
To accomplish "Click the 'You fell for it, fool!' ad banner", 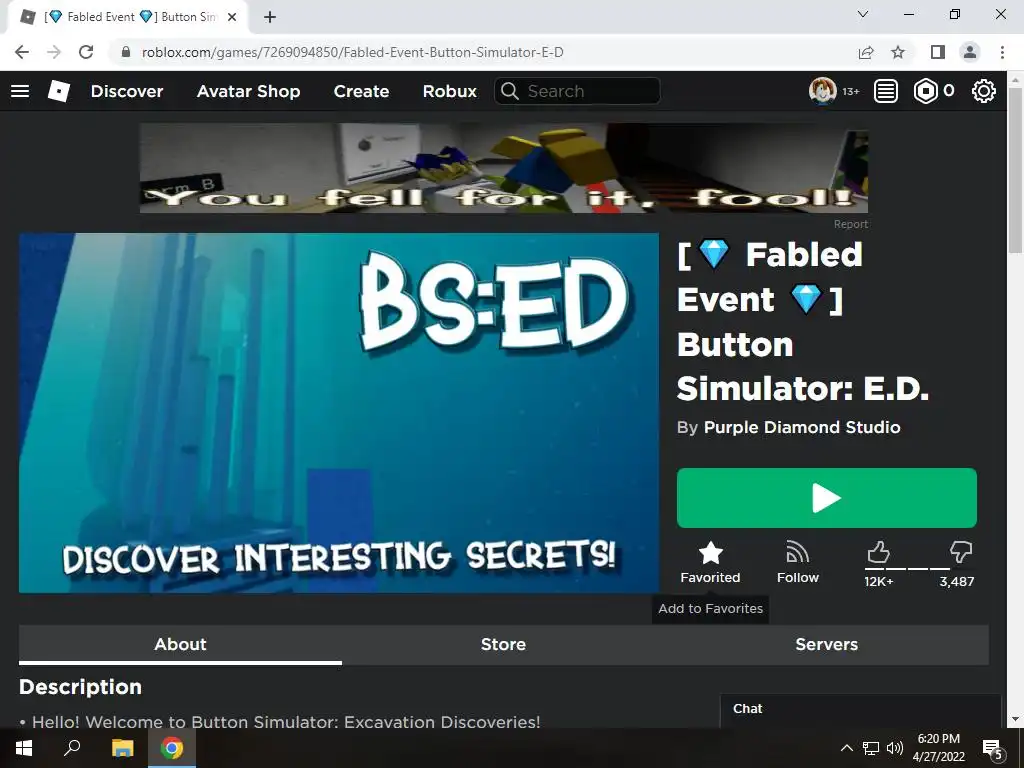I will 504,168.
